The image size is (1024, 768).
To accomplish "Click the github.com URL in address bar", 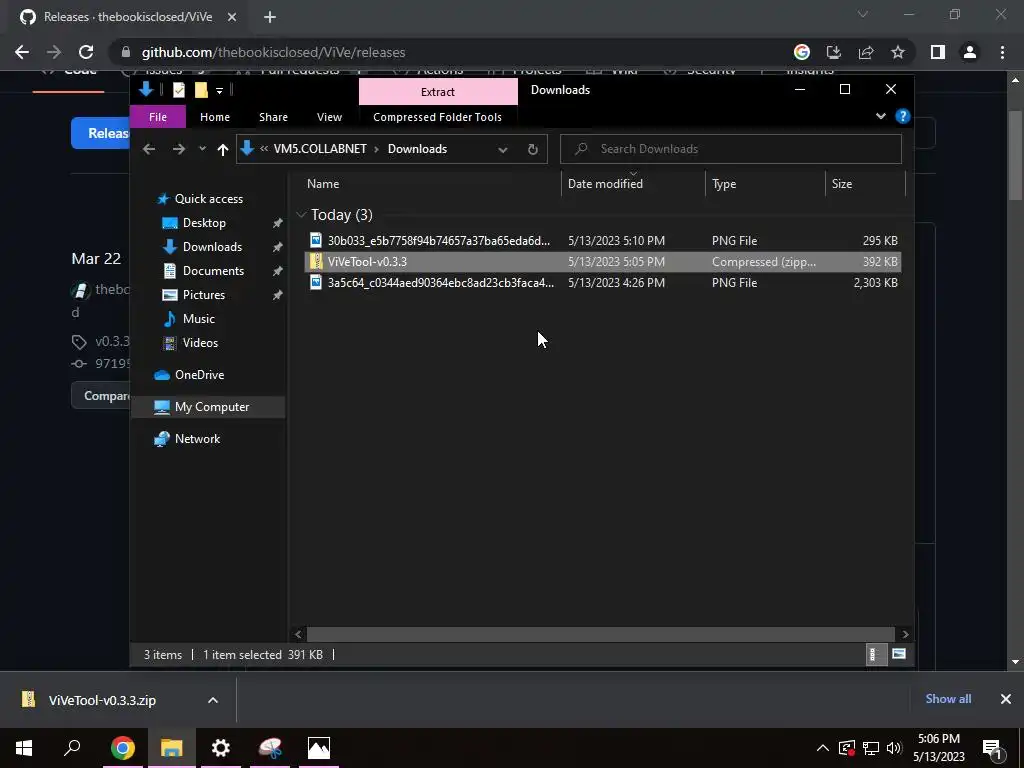I will (x=274, y=52).
